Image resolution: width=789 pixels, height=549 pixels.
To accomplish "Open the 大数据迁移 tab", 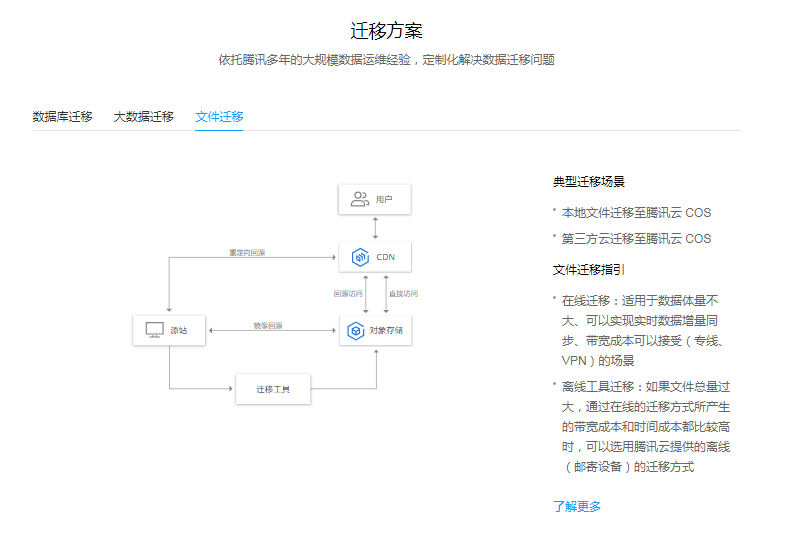I will 144,117.
